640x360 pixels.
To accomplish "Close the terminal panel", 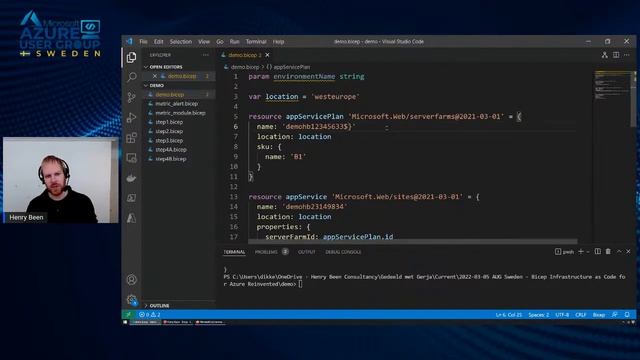I will click(629, 251).
